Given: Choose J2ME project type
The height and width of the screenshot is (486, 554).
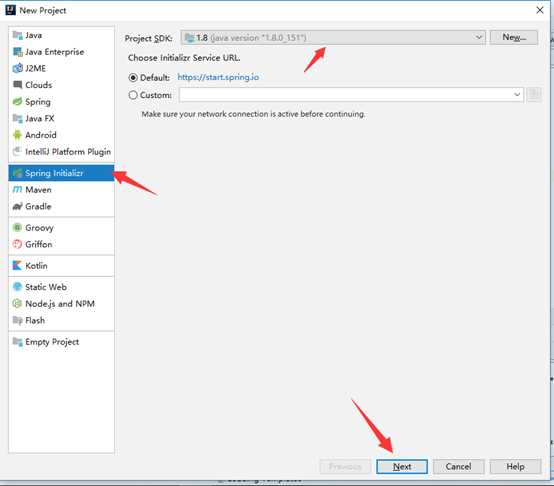Looking at the screenshot, I should [x=61, y=68].
